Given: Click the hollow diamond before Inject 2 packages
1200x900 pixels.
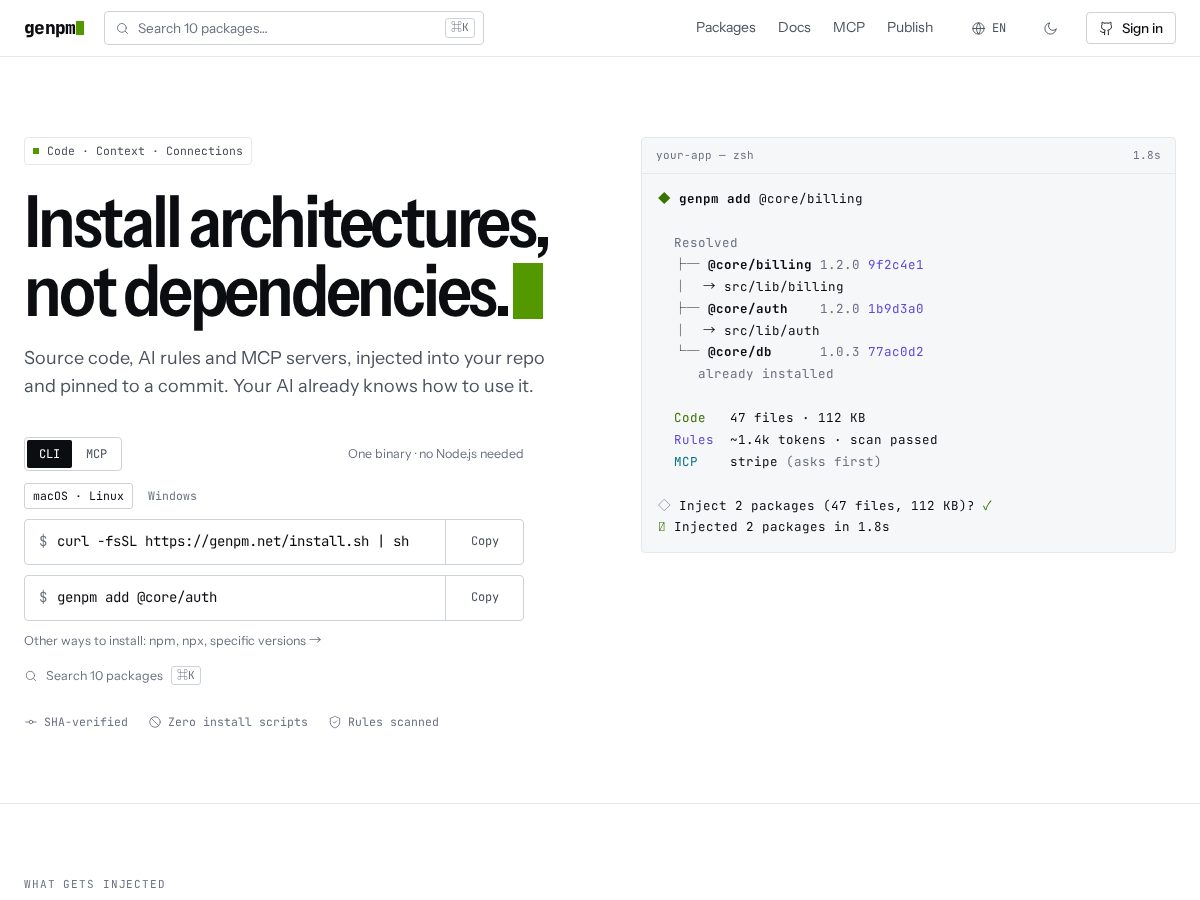Looking at the screenshot, I should [x=664, y=505].
